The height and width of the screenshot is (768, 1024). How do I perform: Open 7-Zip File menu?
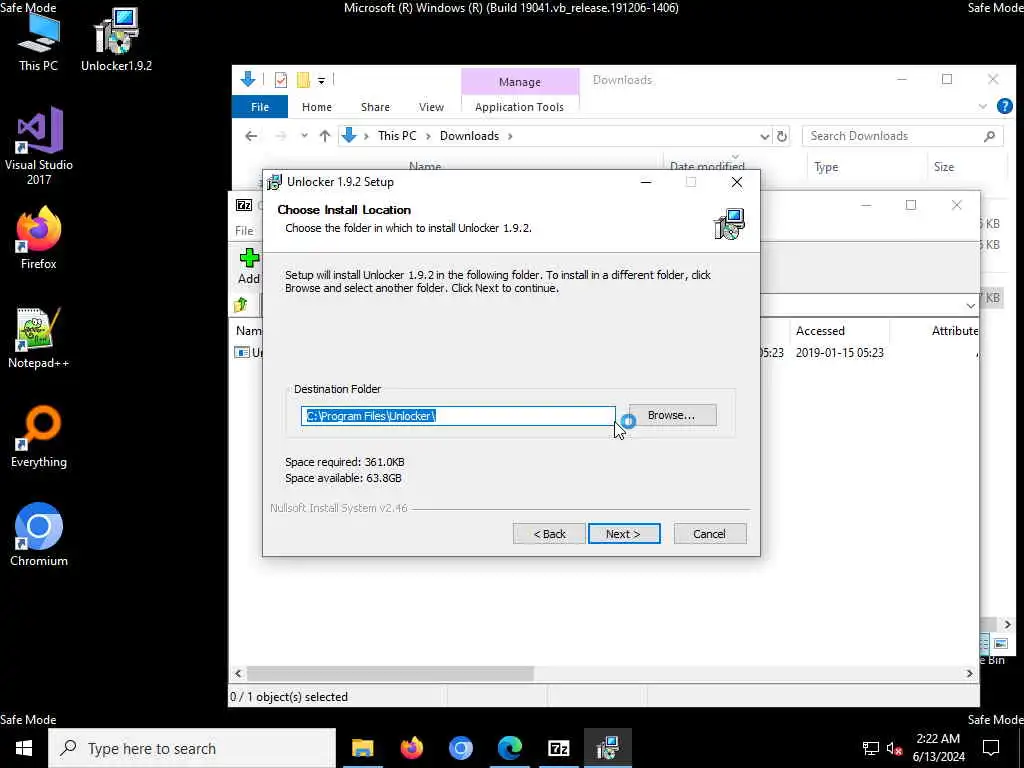[x=244, y=231]
